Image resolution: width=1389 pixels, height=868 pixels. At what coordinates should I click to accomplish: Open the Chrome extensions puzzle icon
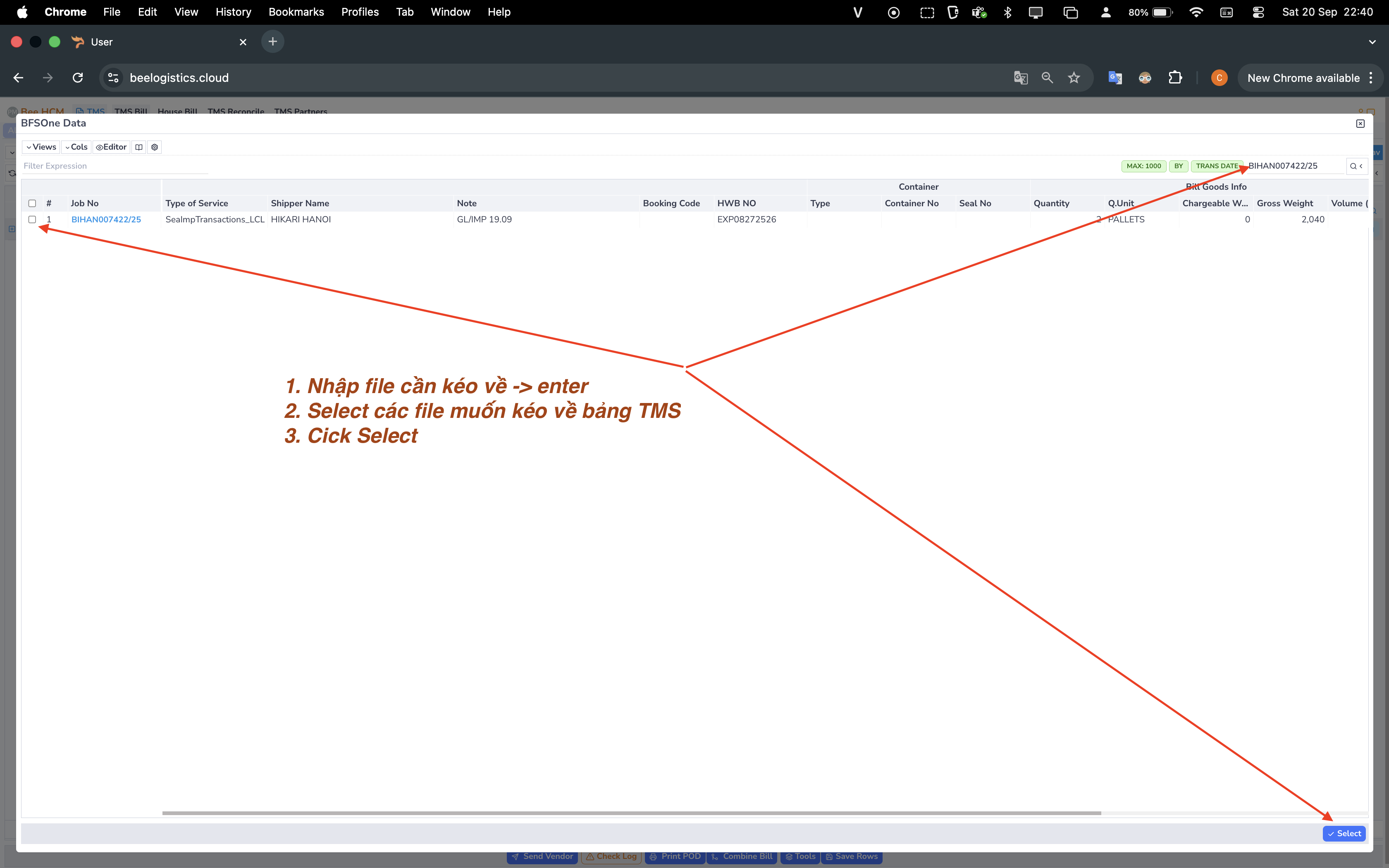pos(1175,78)
